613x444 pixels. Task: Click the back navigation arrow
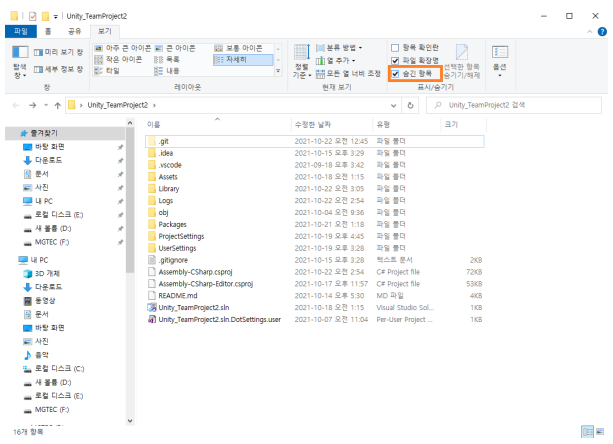coord(16,105)
